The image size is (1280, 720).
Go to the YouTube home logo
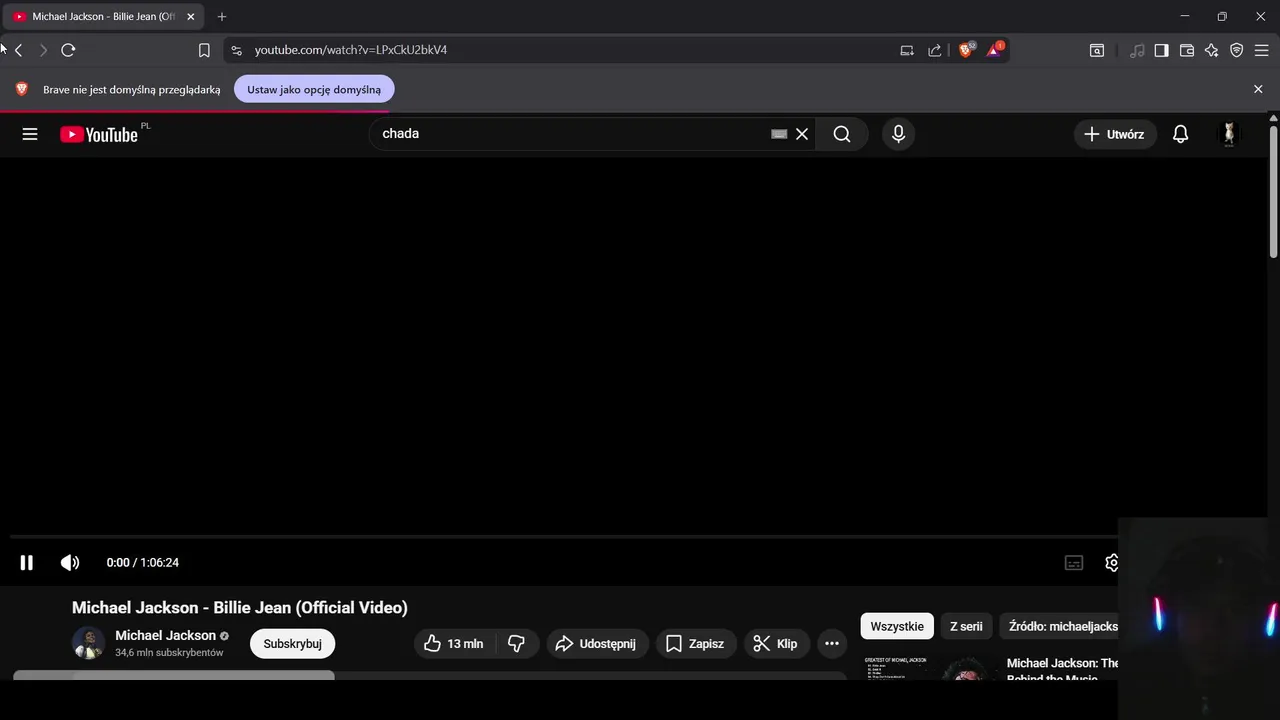click(99, 134)
